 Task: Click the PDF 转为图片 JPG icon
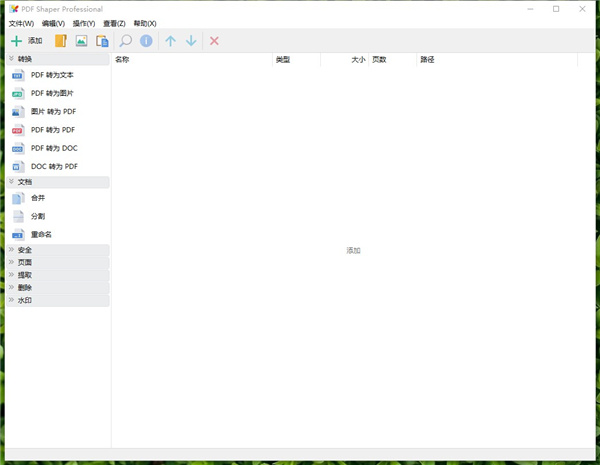point(18,93)
